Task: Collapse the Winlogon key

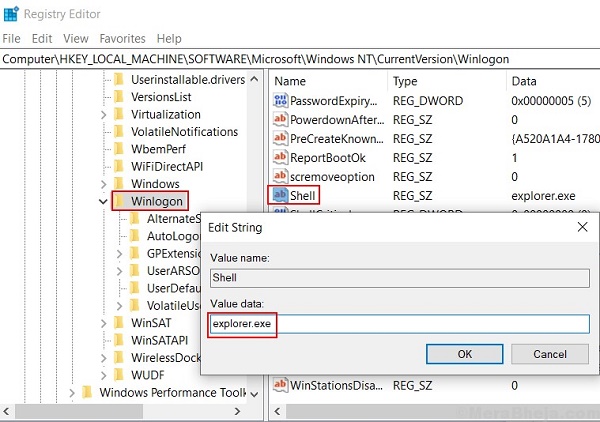Action: [103, 201]
